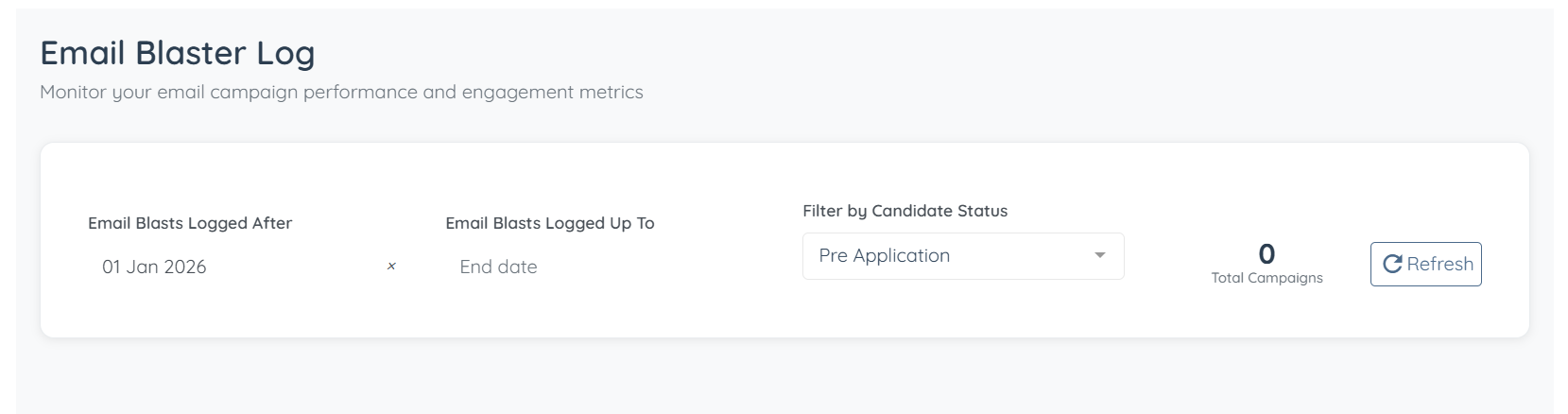1568x414 pixels.
Task: Click the blank page area below filter card
Action: point(756,378)
